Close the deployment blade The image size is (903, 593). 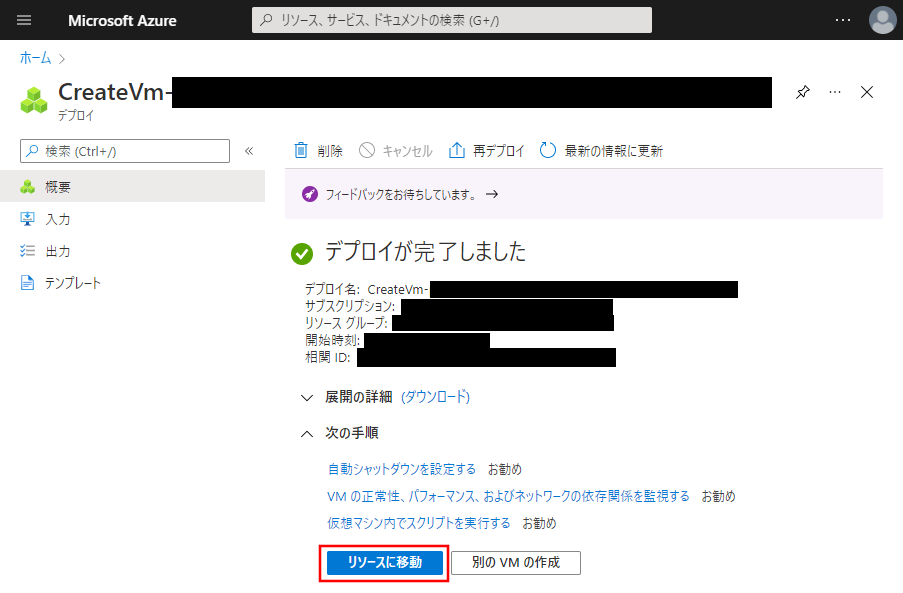point(867,92)
